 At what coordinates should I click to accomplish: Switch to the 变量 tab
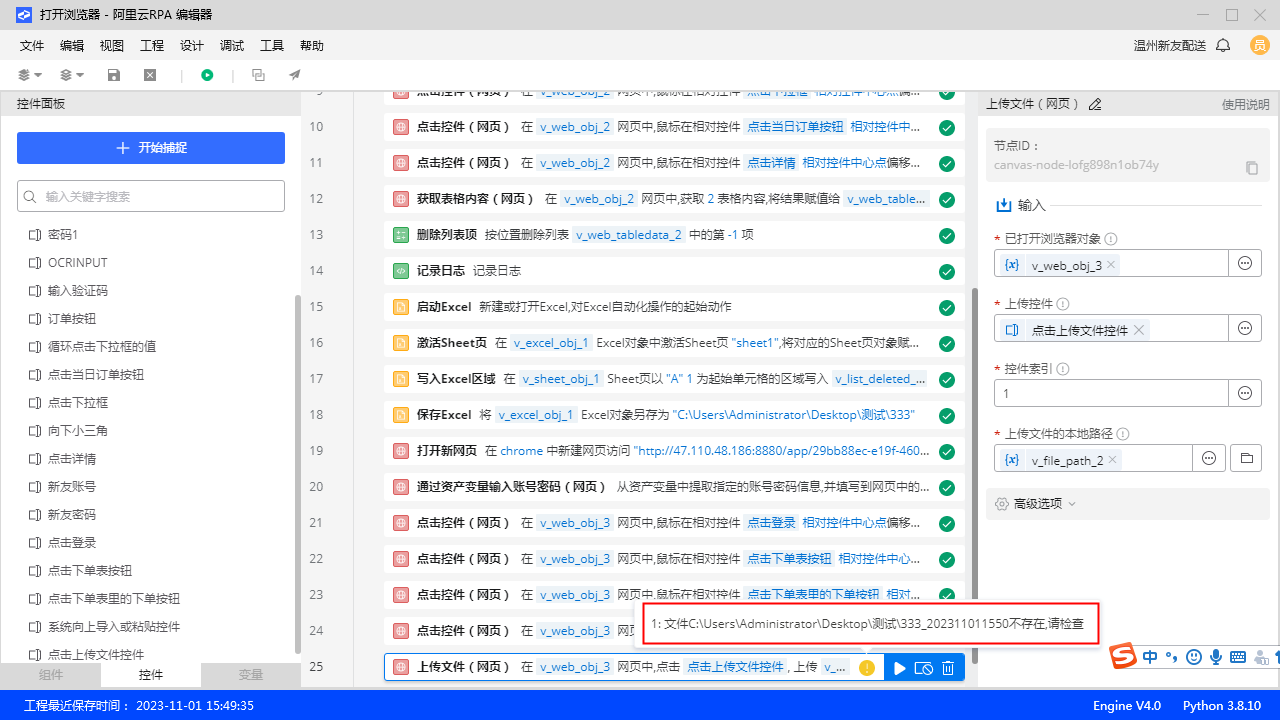click(x=251, y=675)
